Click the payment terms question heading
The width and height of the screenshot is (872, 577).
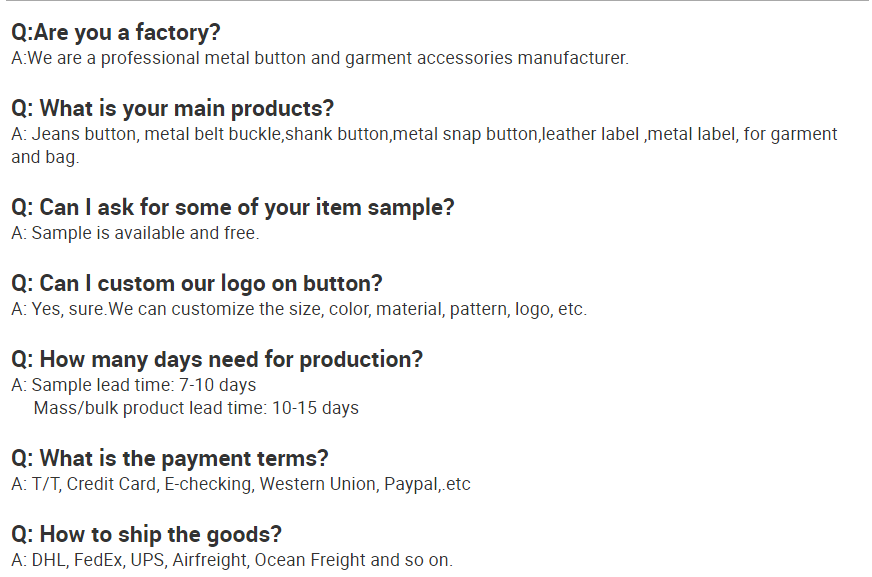point(169,459)
